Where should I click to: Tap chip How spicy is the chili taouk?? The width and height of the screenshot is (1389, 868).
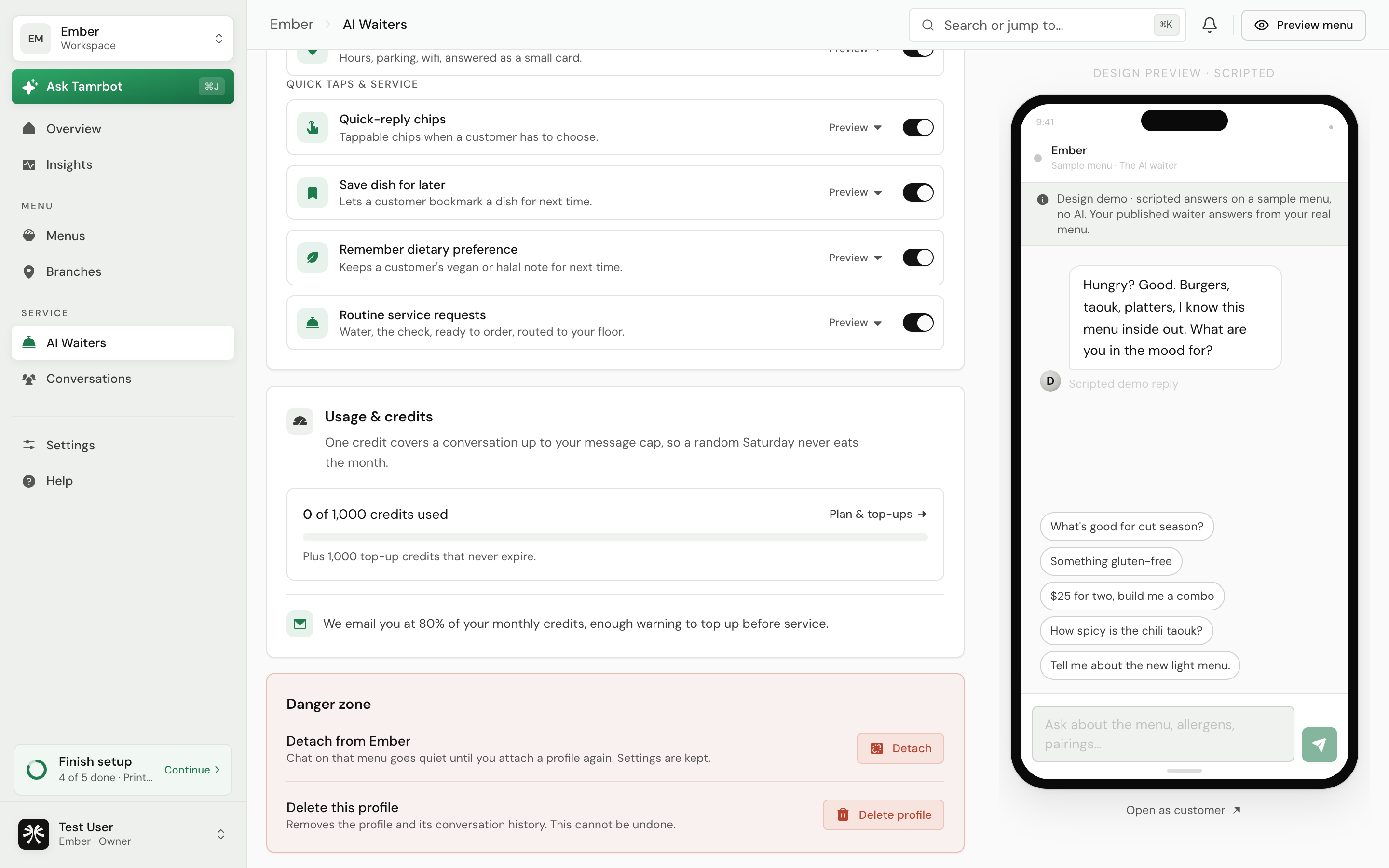(x=1126, y=631)
